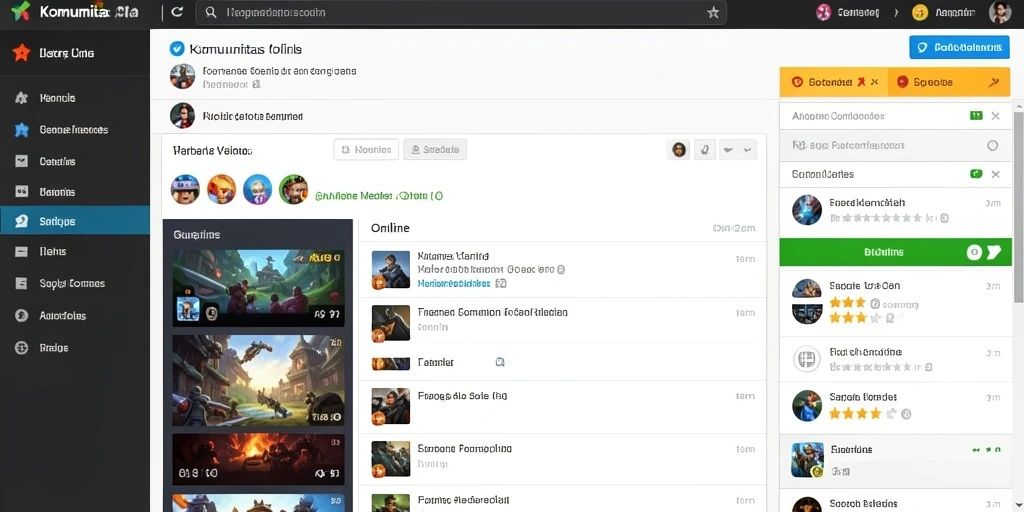The height and width of the screenshot is (512, 1024).
Task: Click the small face avatar button in toolbar
Action: [679, 150]
